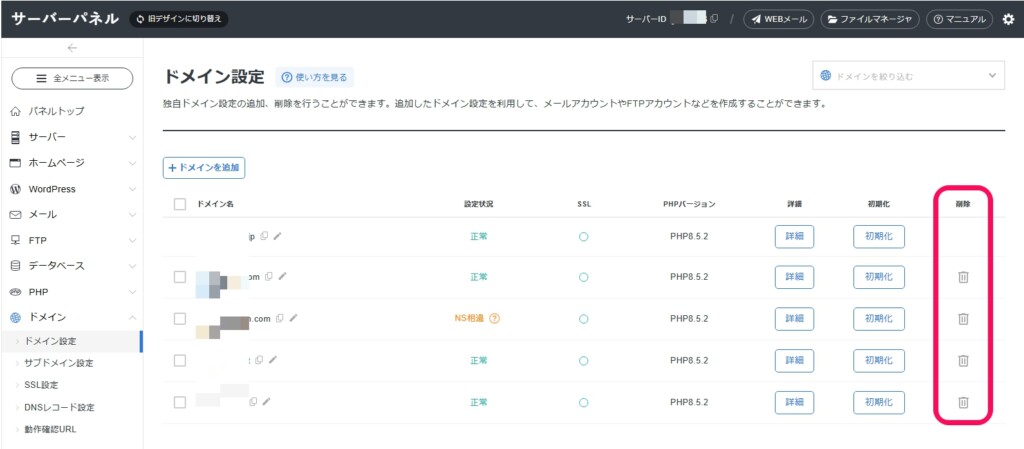
Task: Click pencil edit icon in first domain row
Action: pos(278,237)
